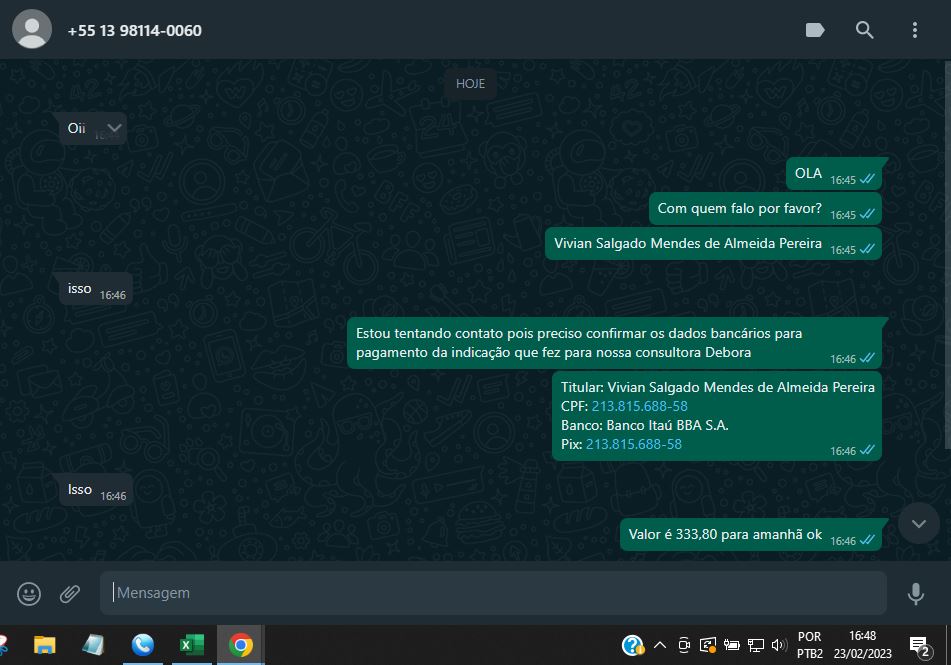Click the paperclip attach icon
This screenshot has height=665, width=951.
click(x=69, y=593)
